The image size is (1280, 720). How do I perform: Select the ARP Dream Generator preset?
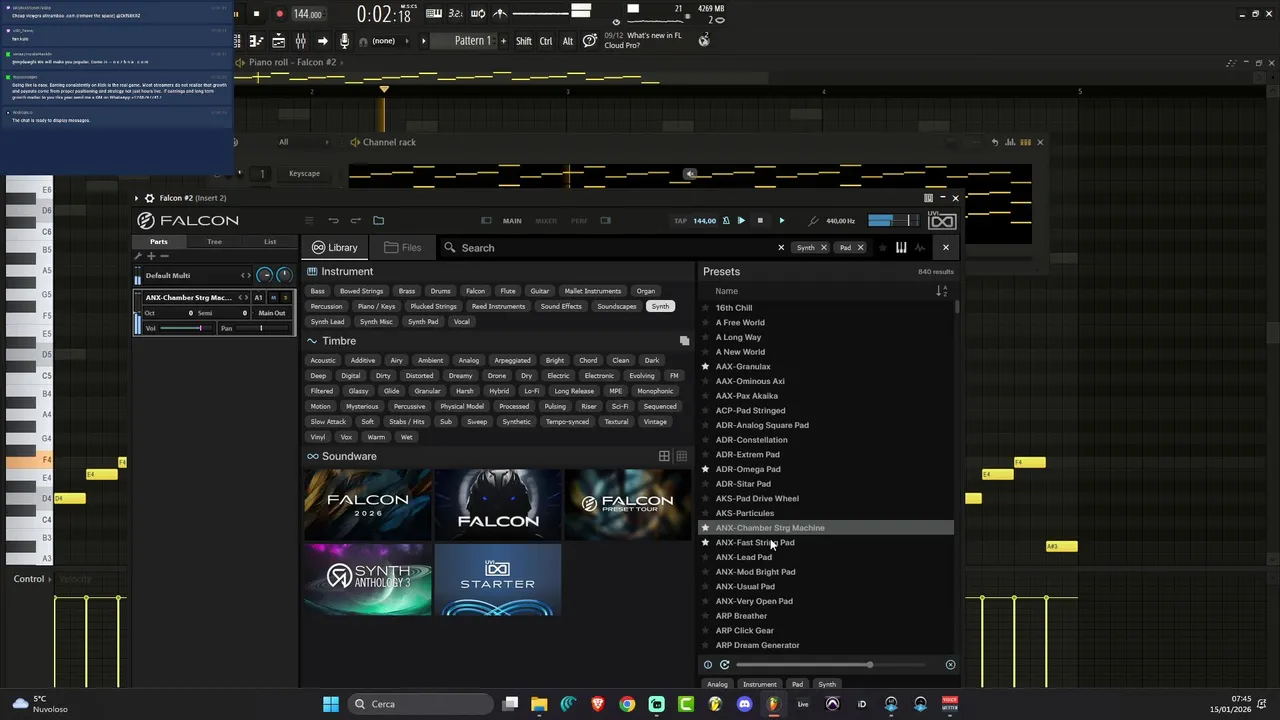click(x=757, y=645)
